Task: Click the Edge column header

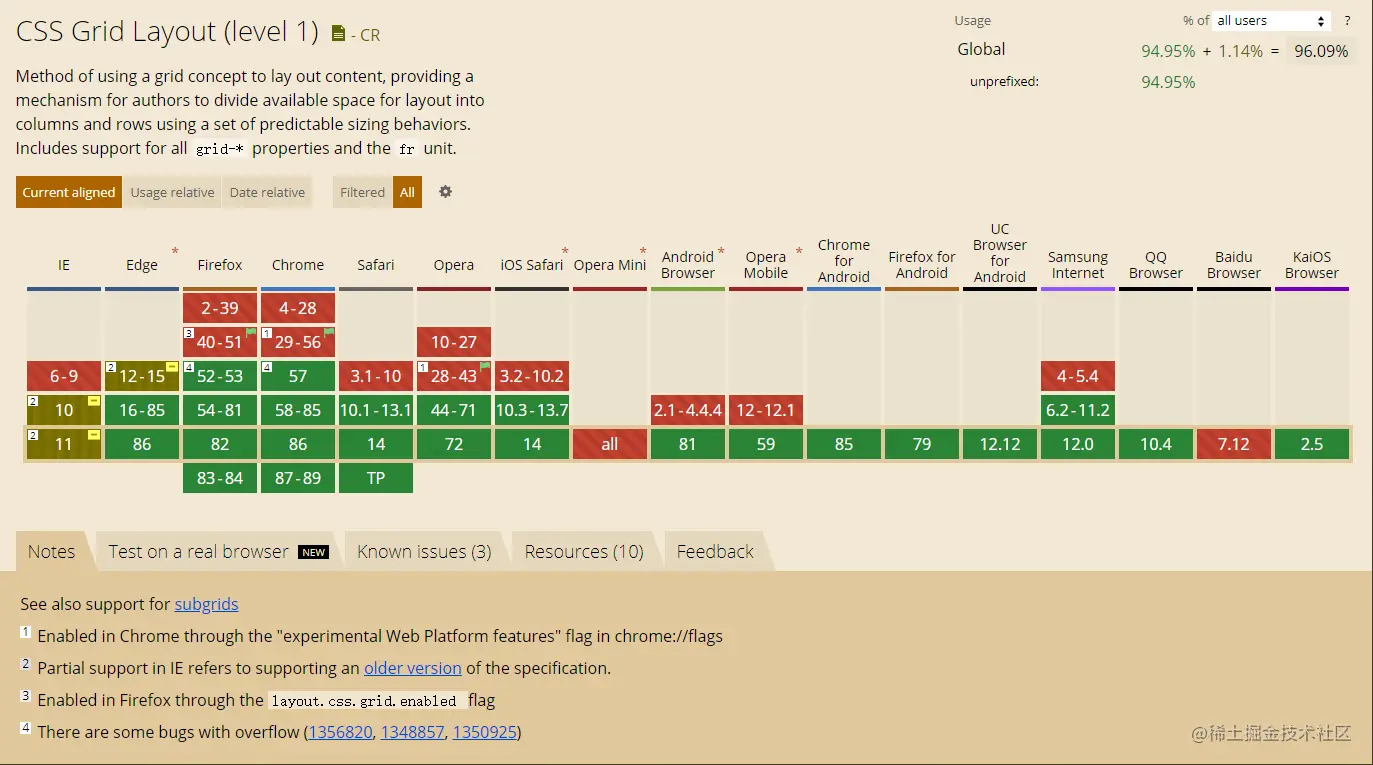Action: pos(142,265)
